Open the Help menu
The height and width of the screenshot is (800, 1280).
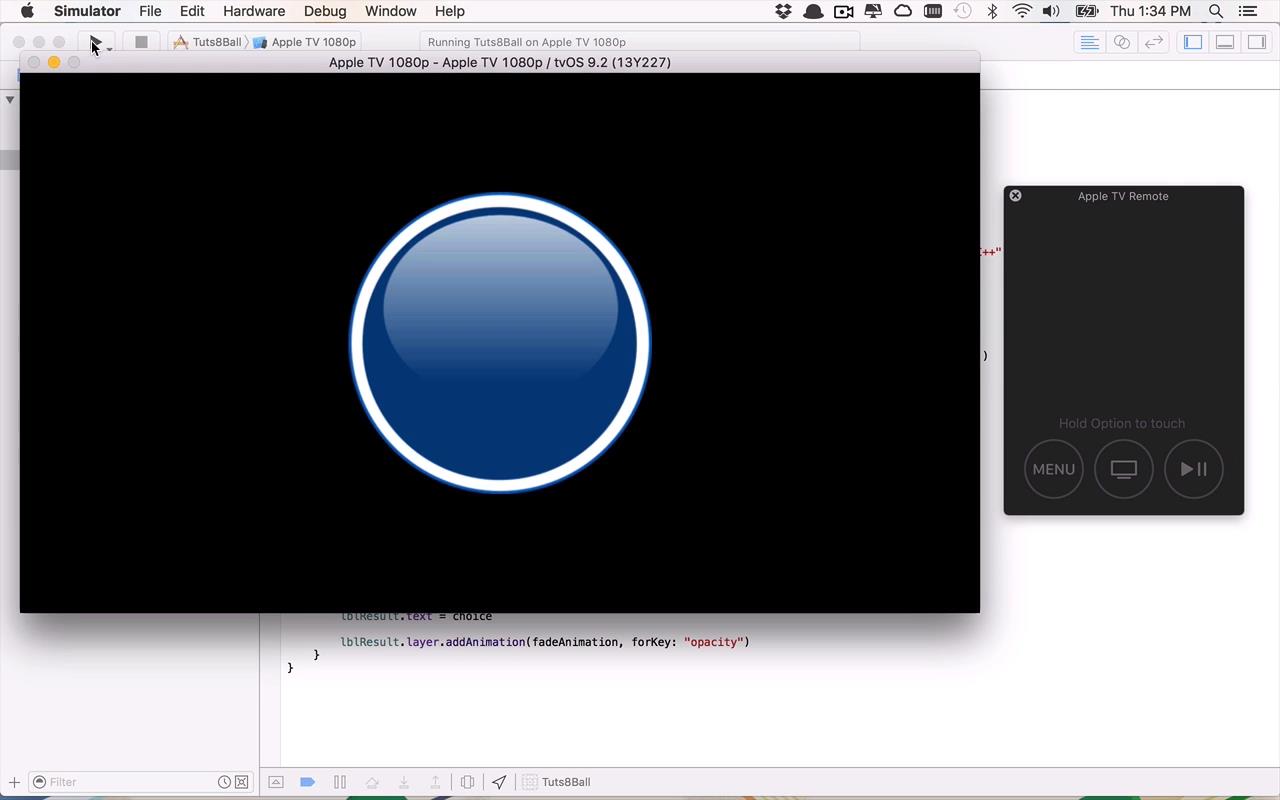coord(450,11)
